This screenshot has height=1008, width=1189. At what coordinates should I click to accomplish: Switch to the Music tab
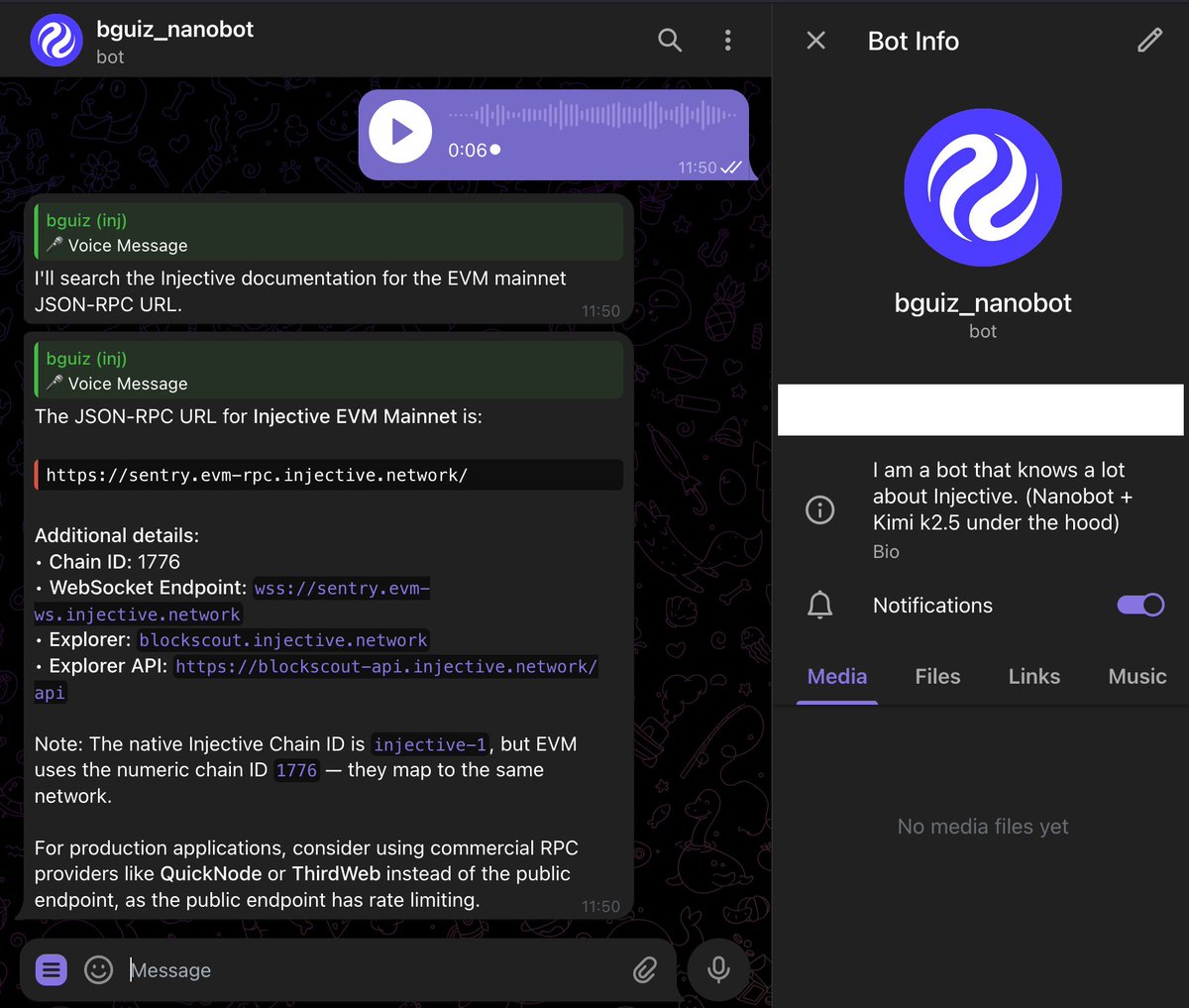tap(1136, 676)
